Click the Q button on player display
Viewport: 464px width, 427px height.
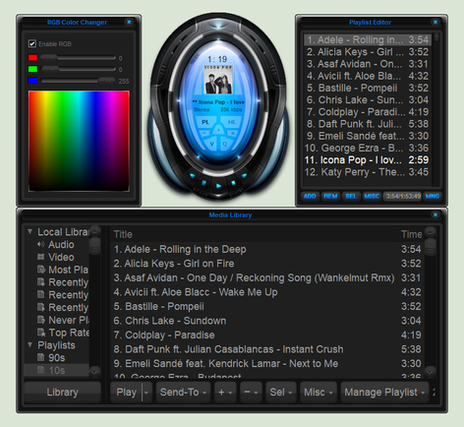[225, 144]
